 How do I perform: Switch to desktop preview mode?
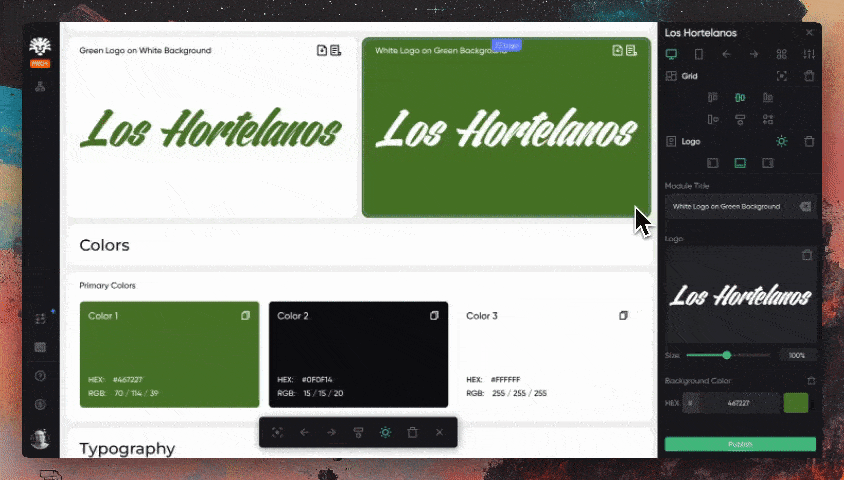tap(672, 54)
